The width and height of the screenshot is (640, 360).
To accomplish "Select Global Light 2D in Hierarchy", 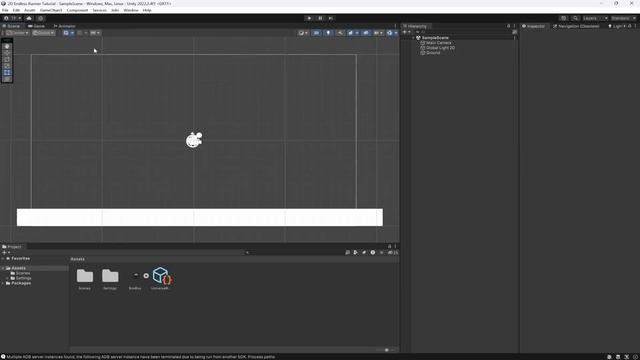I will tap(440, 48).
